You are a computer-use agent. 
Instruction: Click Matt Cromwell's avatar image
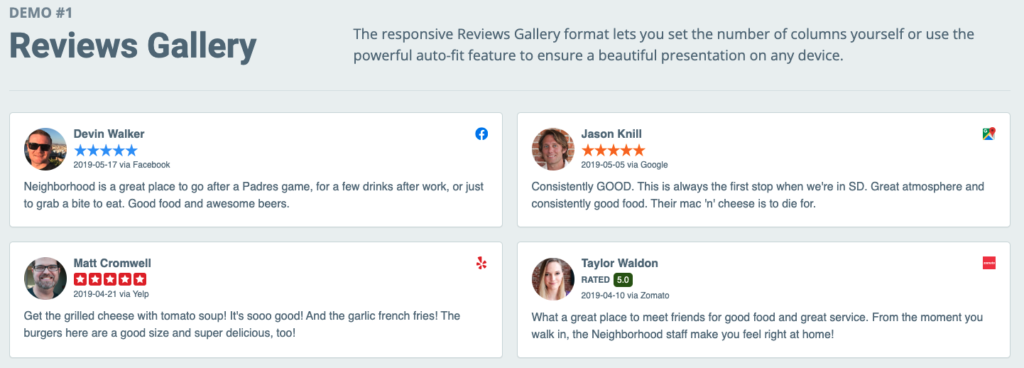(45, 279)
